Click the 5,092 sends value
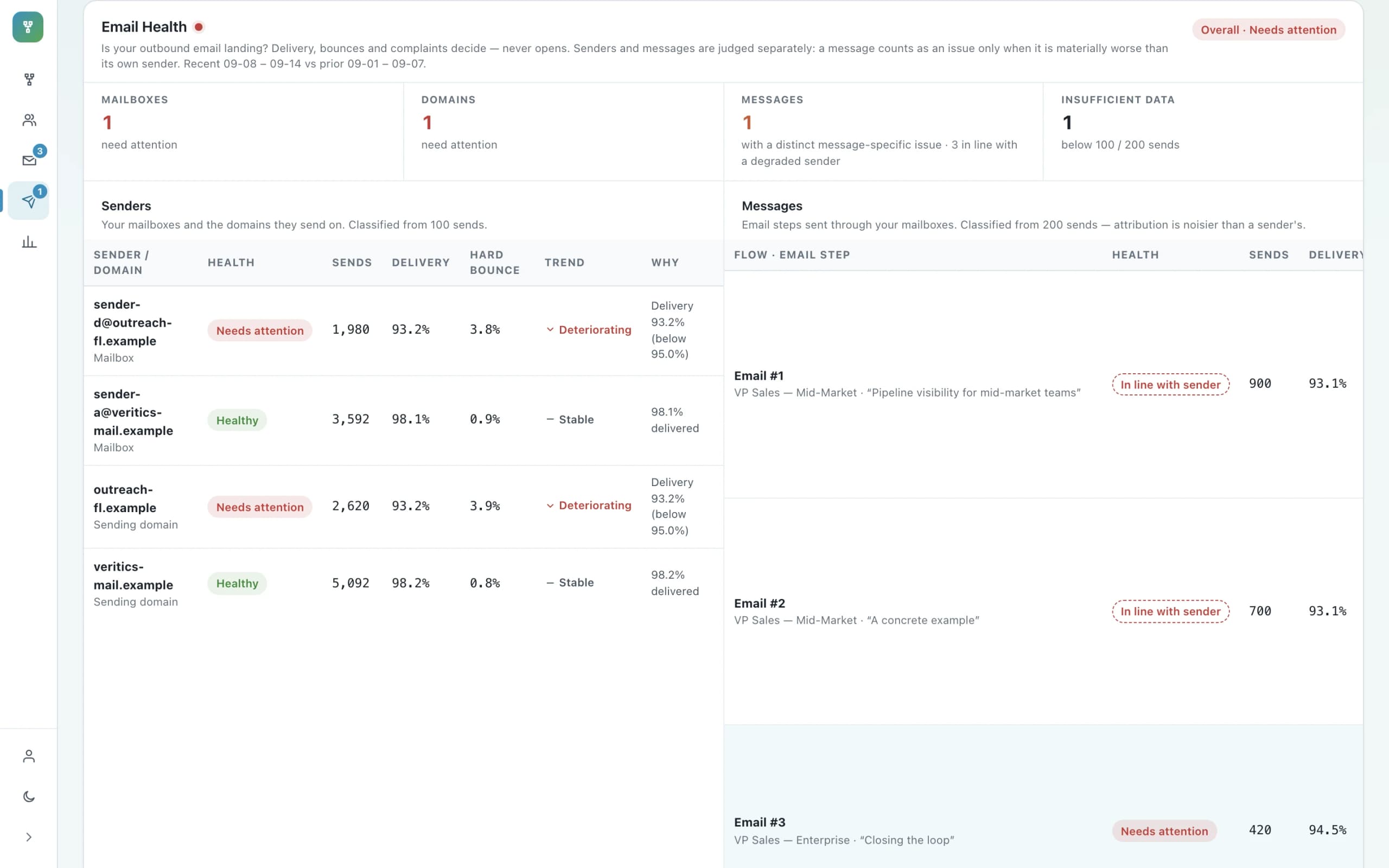 tap(351, 583)
